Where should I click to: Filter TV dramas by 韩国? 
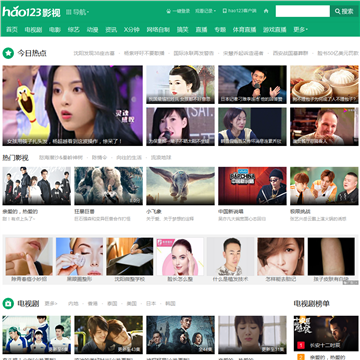(170, 304)
